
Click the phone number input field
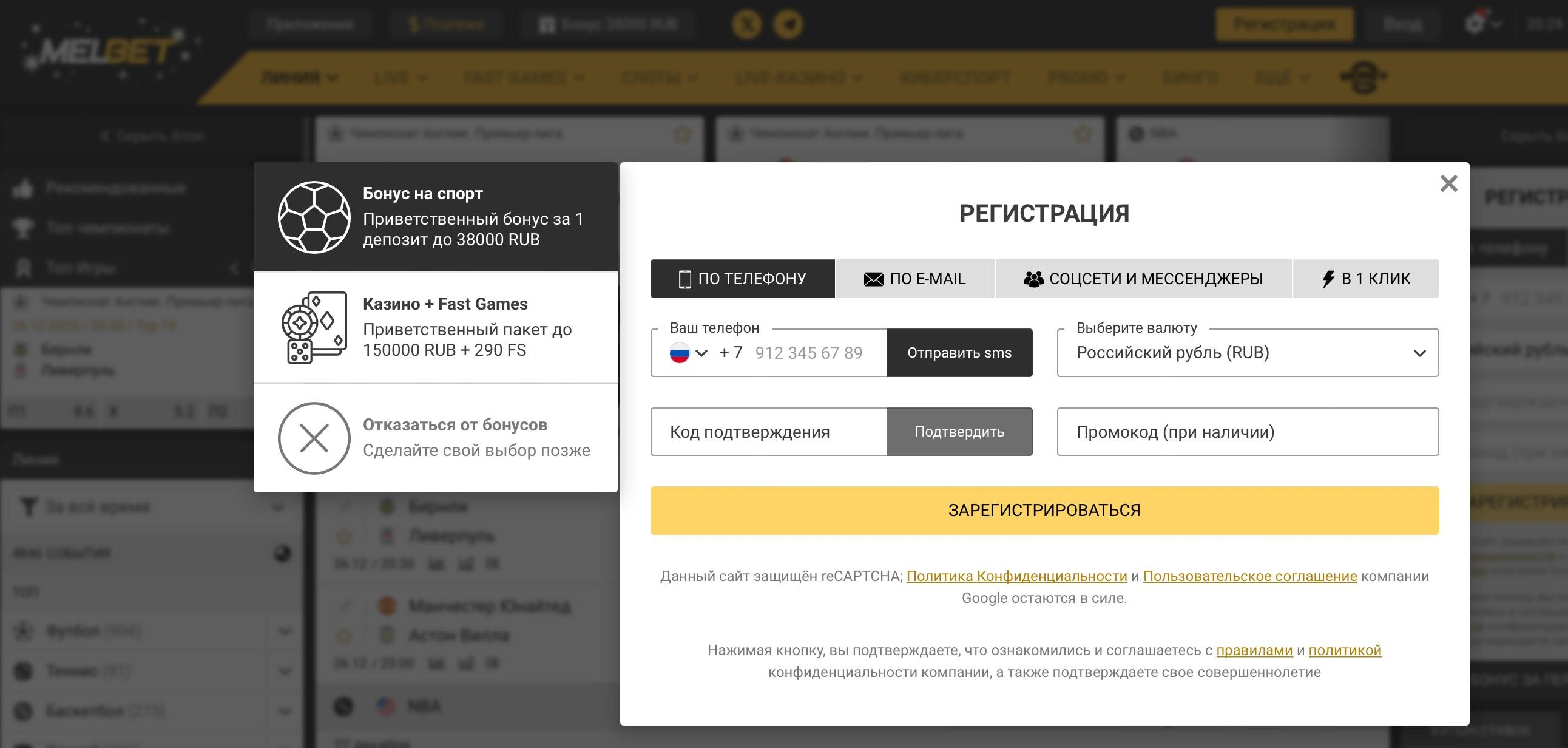pyautogui.click(x=808, y=353)
